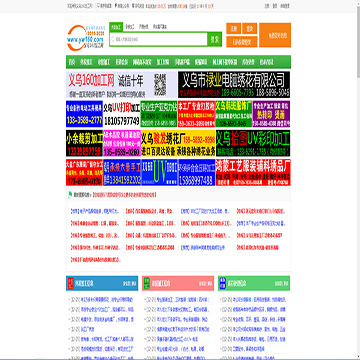Click the red icon in blue section header
This screenshot has width=360, height=360.
[x=70, y=283]
